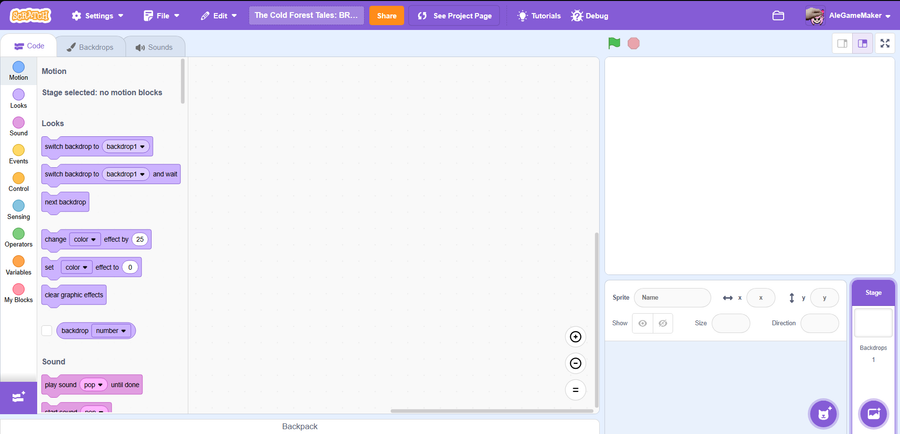Click Choose a Sprite cat button
The width and height of the screenshot is (900, 434).
(824, 413)
